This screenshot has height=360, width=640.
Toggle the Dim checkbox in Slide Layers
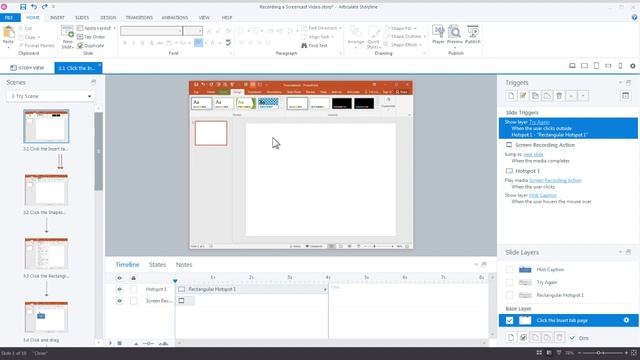click(x=572, y=338)
